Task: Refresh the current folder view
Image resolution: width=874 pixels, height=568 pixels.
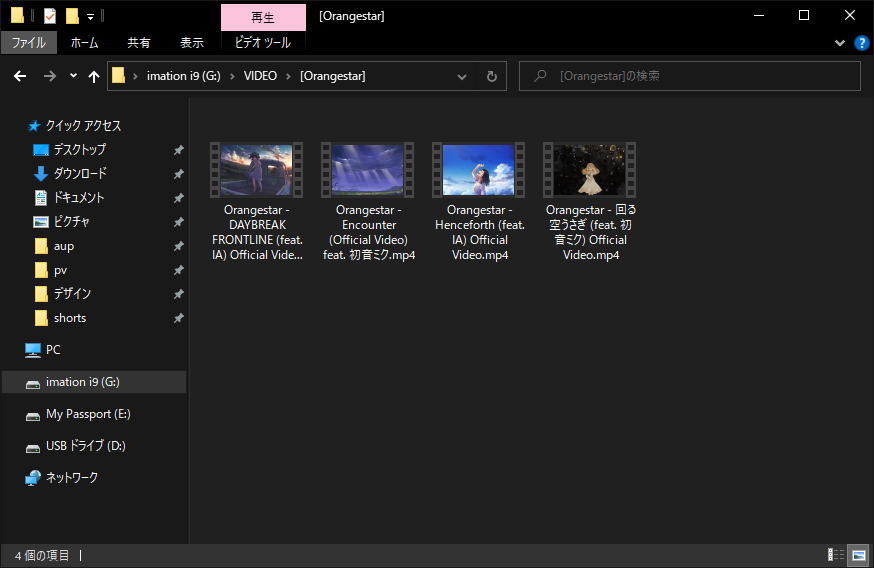Action: point(492,76)
